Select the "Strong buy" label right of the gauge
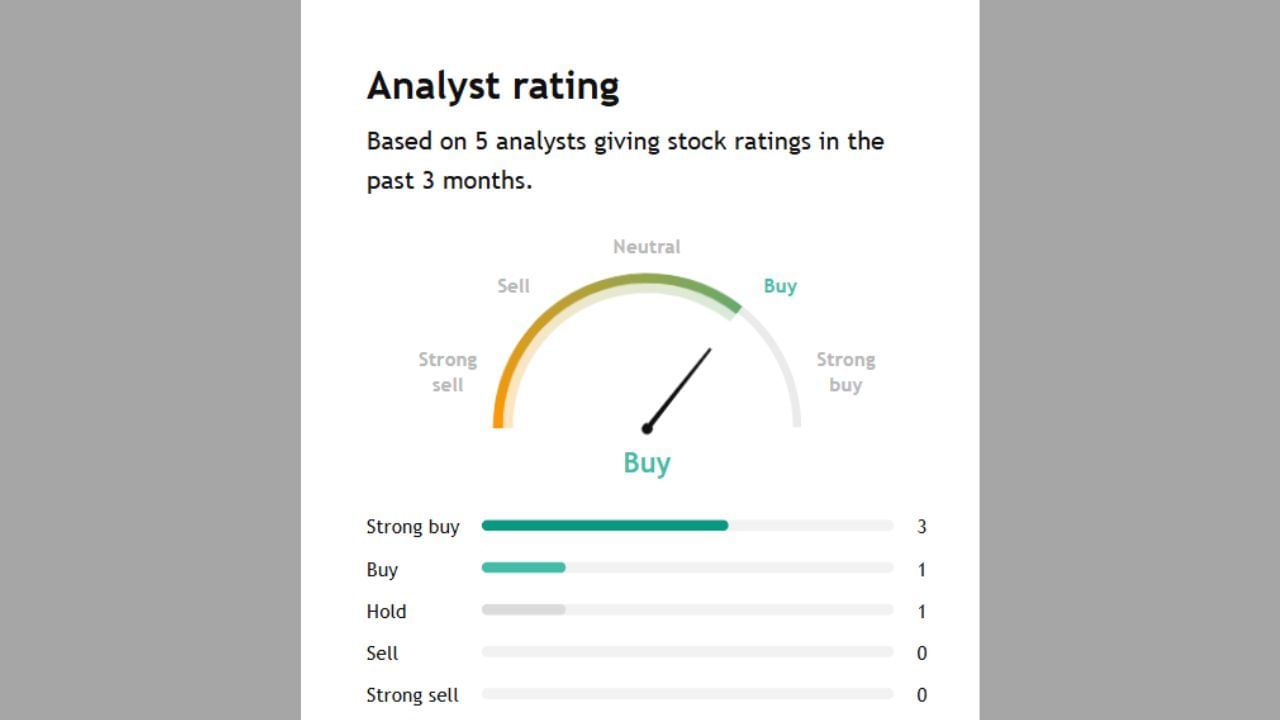Image resolution: width=1280 pixels, height=720 pixels. point(845,372)
